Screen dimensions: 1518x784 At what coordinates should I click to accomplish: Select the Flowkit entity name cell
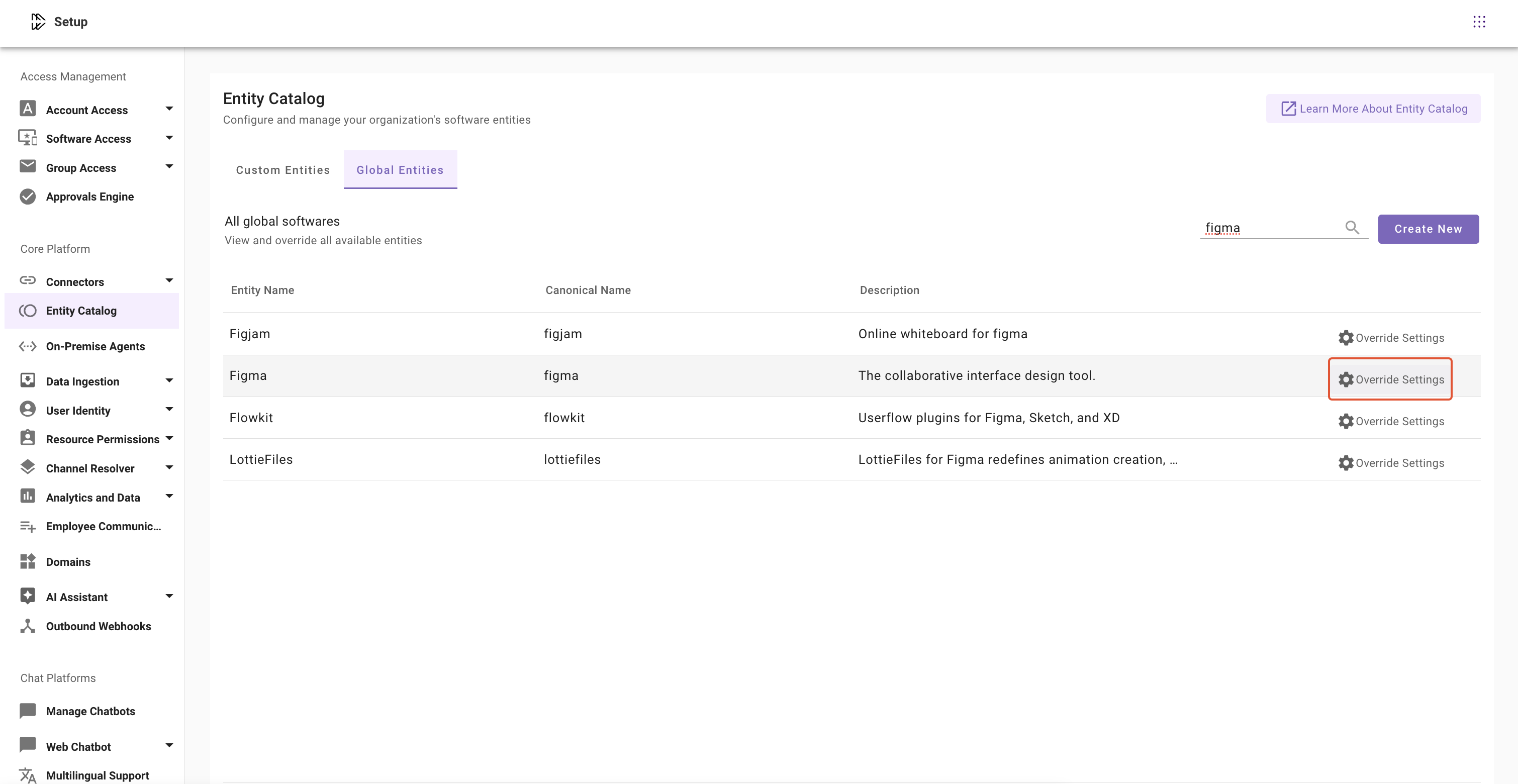251,418
